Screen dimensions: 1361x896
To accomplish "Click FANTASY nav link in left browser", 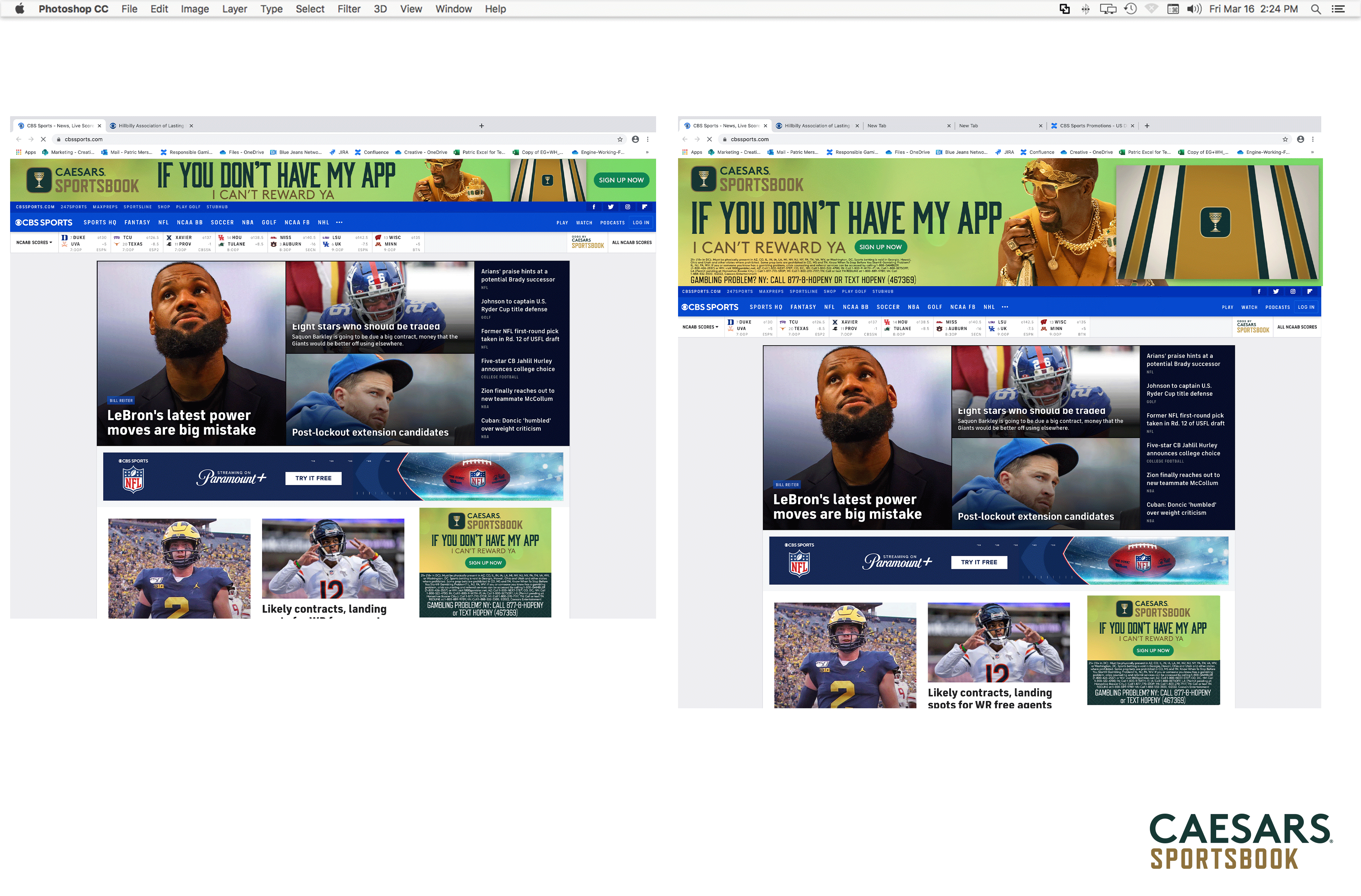I will (137, 222).
